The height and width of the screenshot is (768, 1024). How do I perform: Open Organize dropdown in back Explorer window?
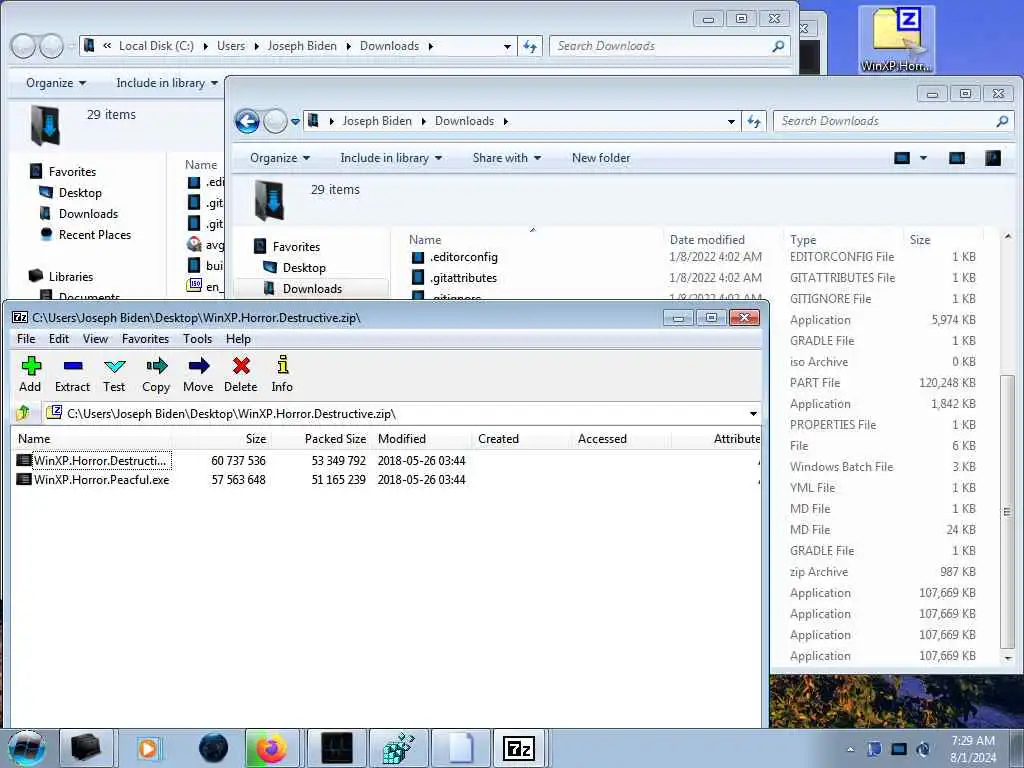(56, 83)
